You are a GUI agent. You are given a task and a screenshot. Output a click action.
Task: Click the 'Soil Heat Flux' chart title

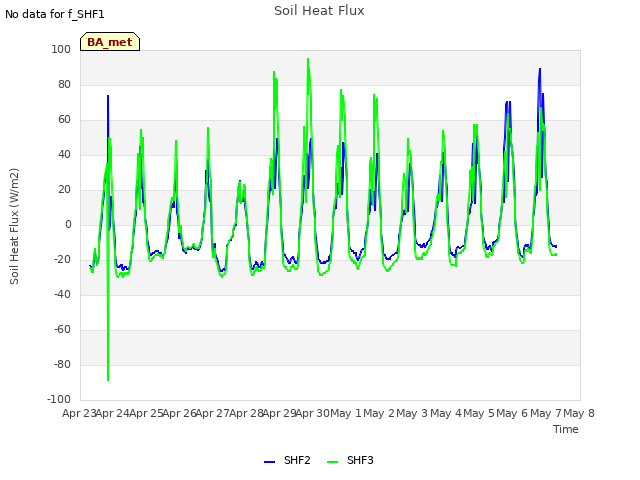click(x=319, y=11)
